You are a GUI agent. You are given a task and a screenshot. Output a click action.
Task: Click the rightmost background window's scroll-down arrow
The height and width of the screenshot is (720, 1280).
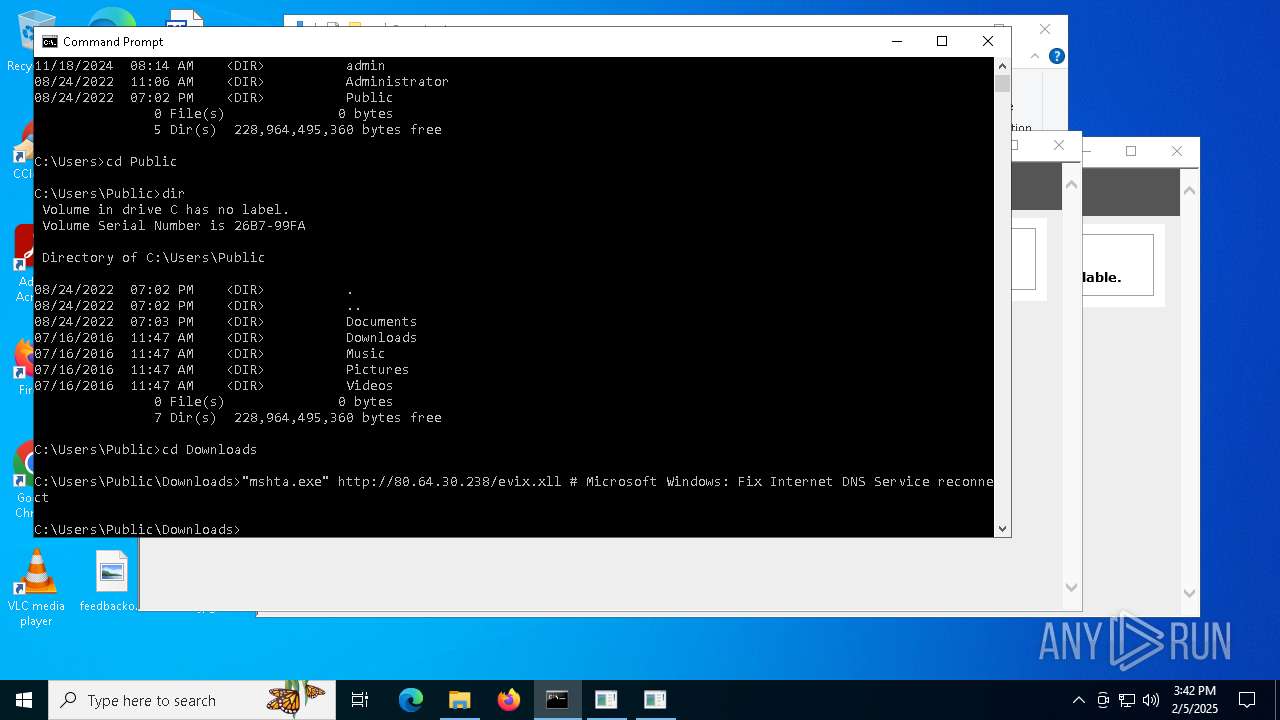click(1189, 593)
